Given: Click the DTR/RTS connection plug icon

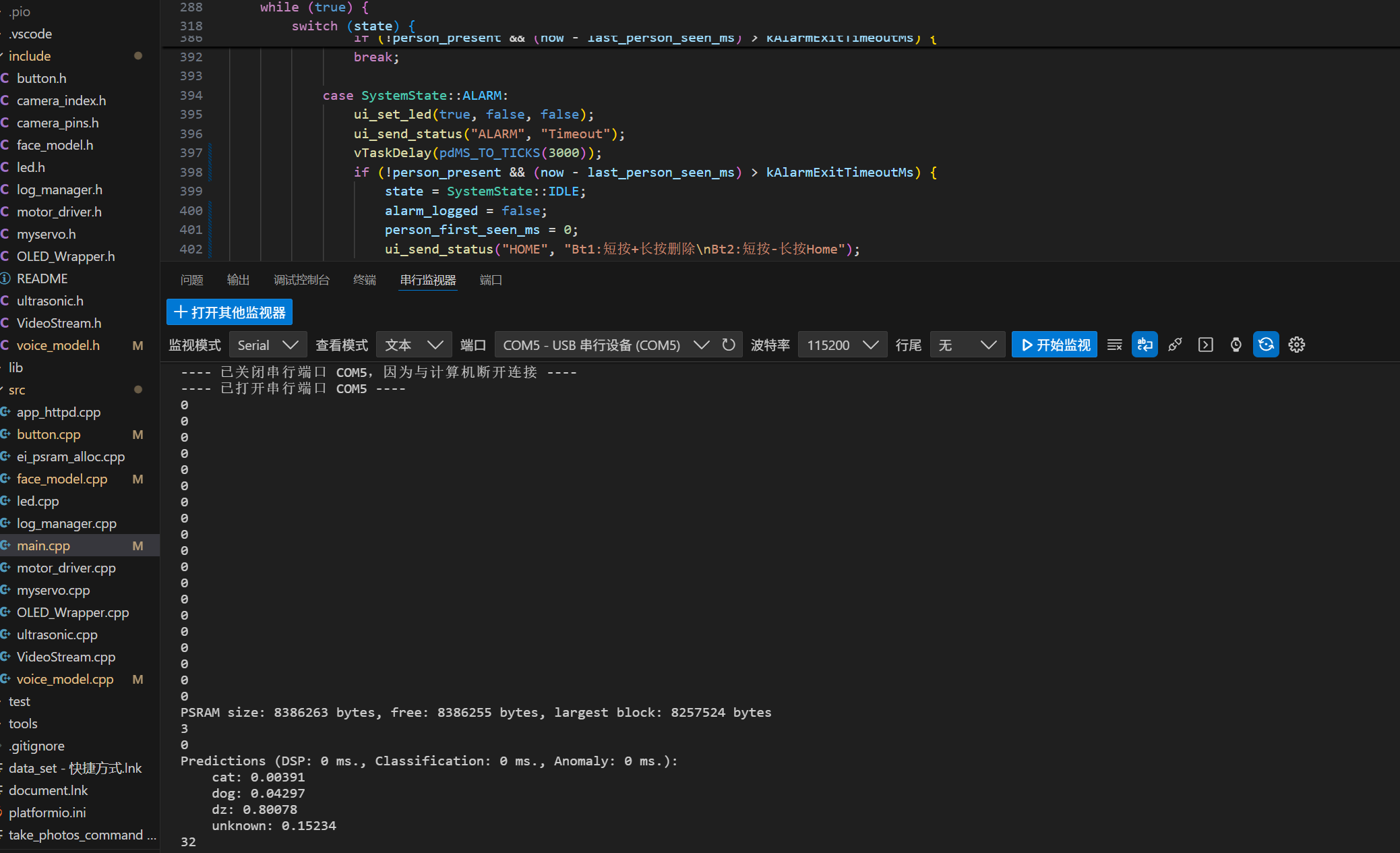Looking at the screenshot, I should tap(1175, 345).
